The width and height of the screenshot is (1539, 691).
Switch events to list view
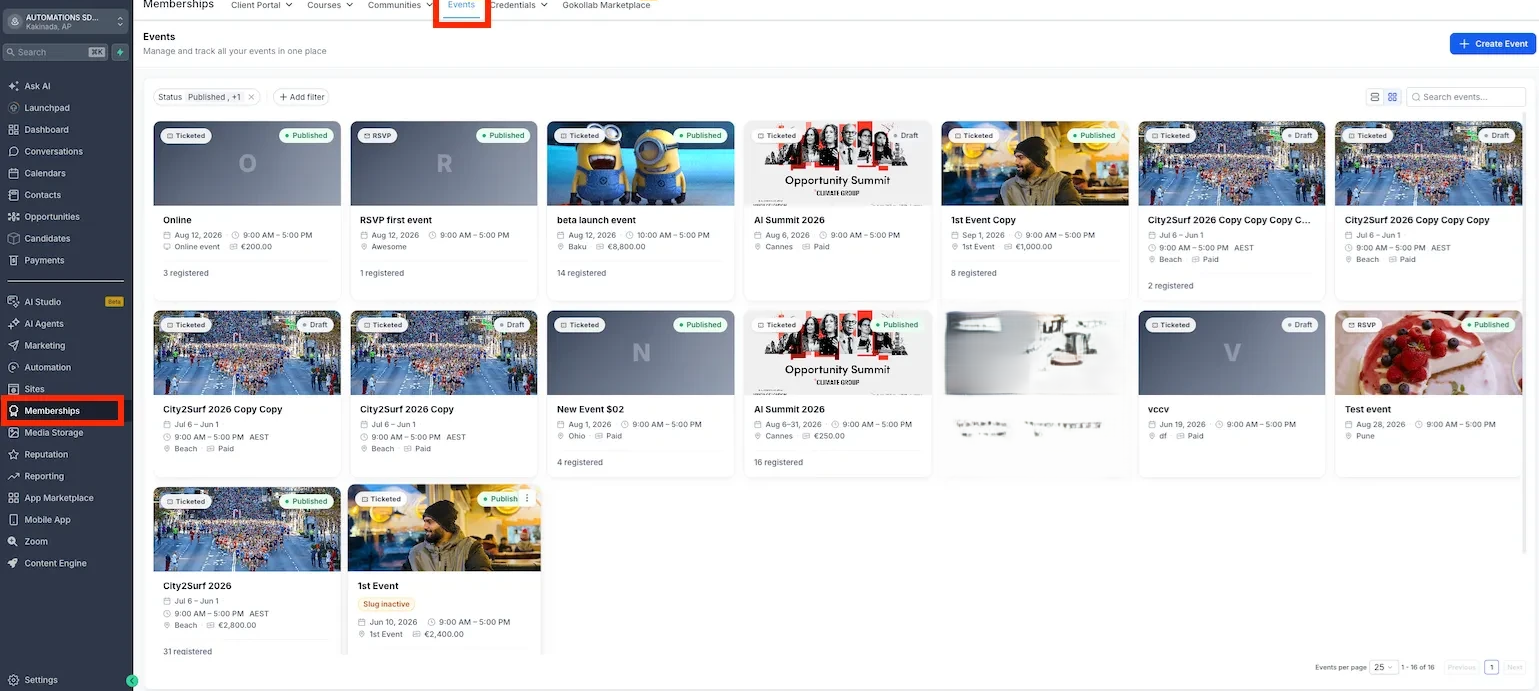pyautogui.click(x=1375, y=97)
